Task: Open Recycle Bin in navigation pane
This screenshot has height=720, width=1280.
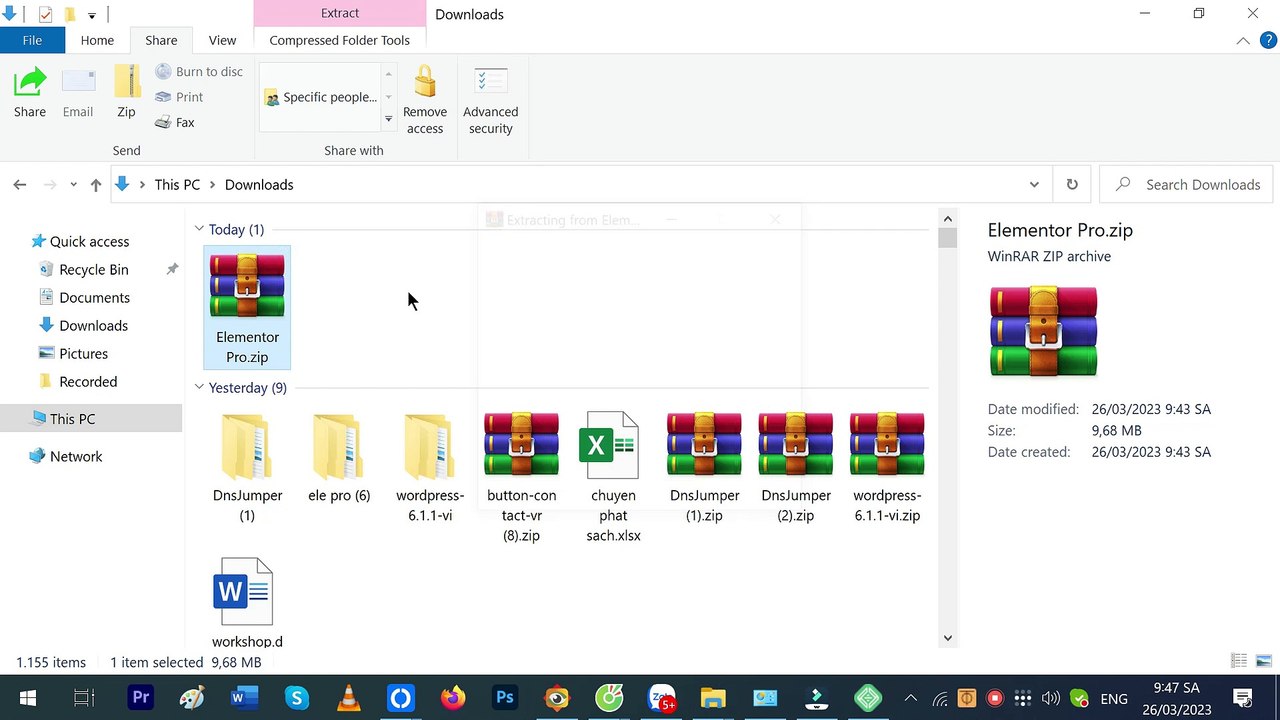Action: (x=93, y=269)
